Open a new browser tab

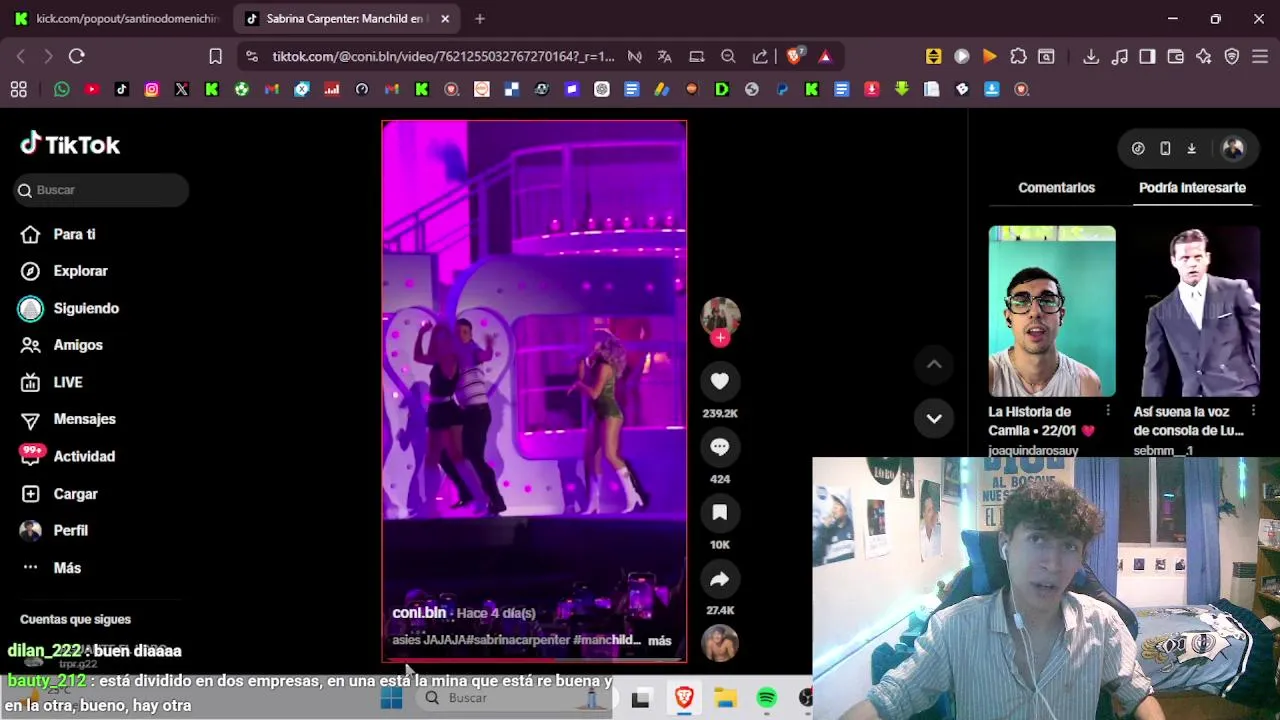pyautogui.click(x=480, y=18)
